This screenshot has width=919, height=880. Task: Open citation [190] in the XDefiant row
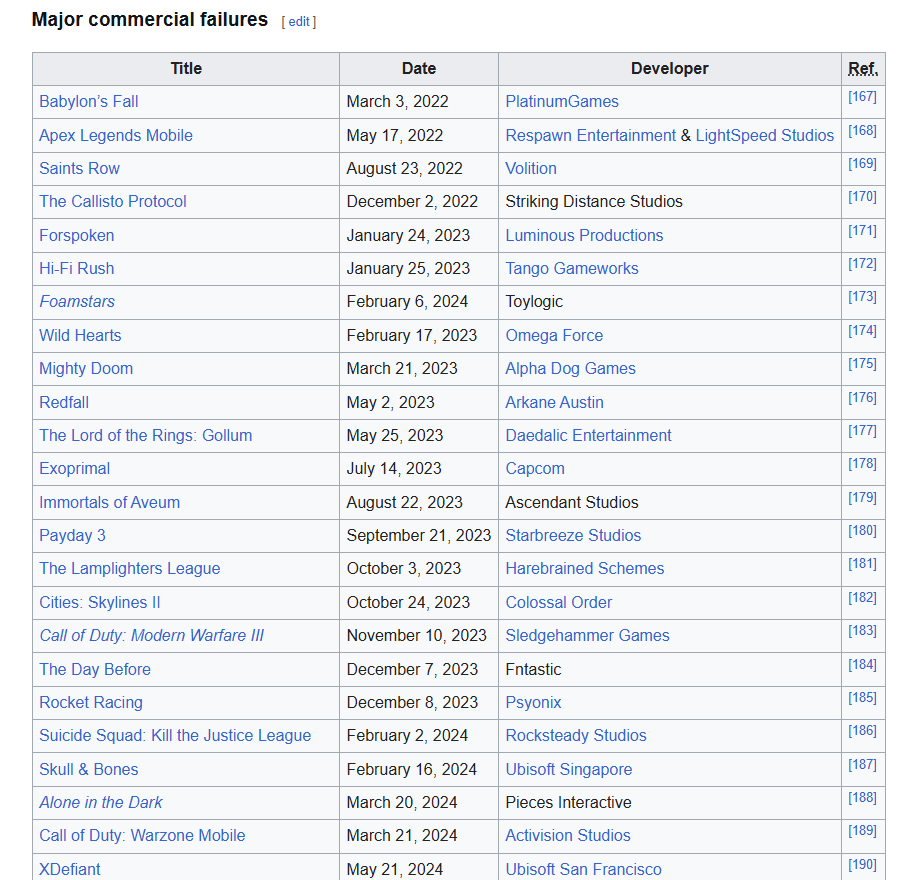(862, 864)
